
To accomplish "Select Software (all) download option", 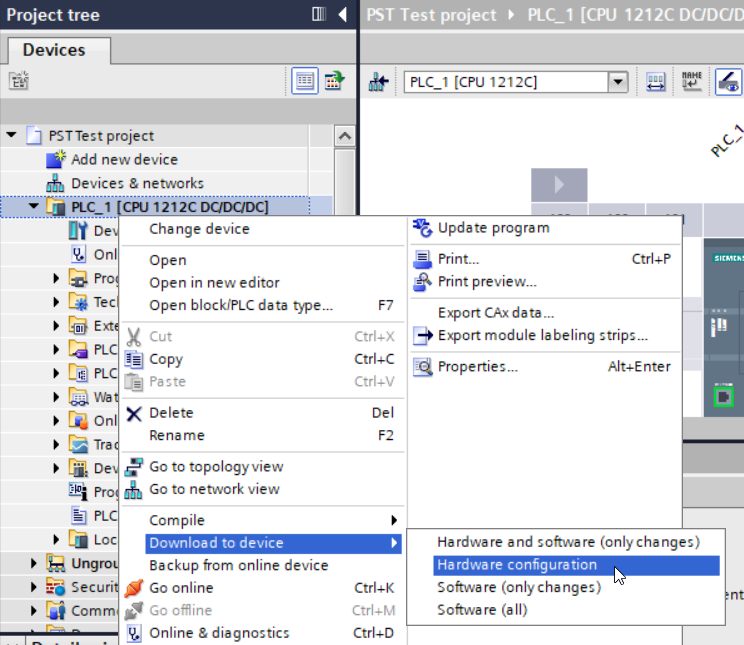I will click(x=482, y=610).
